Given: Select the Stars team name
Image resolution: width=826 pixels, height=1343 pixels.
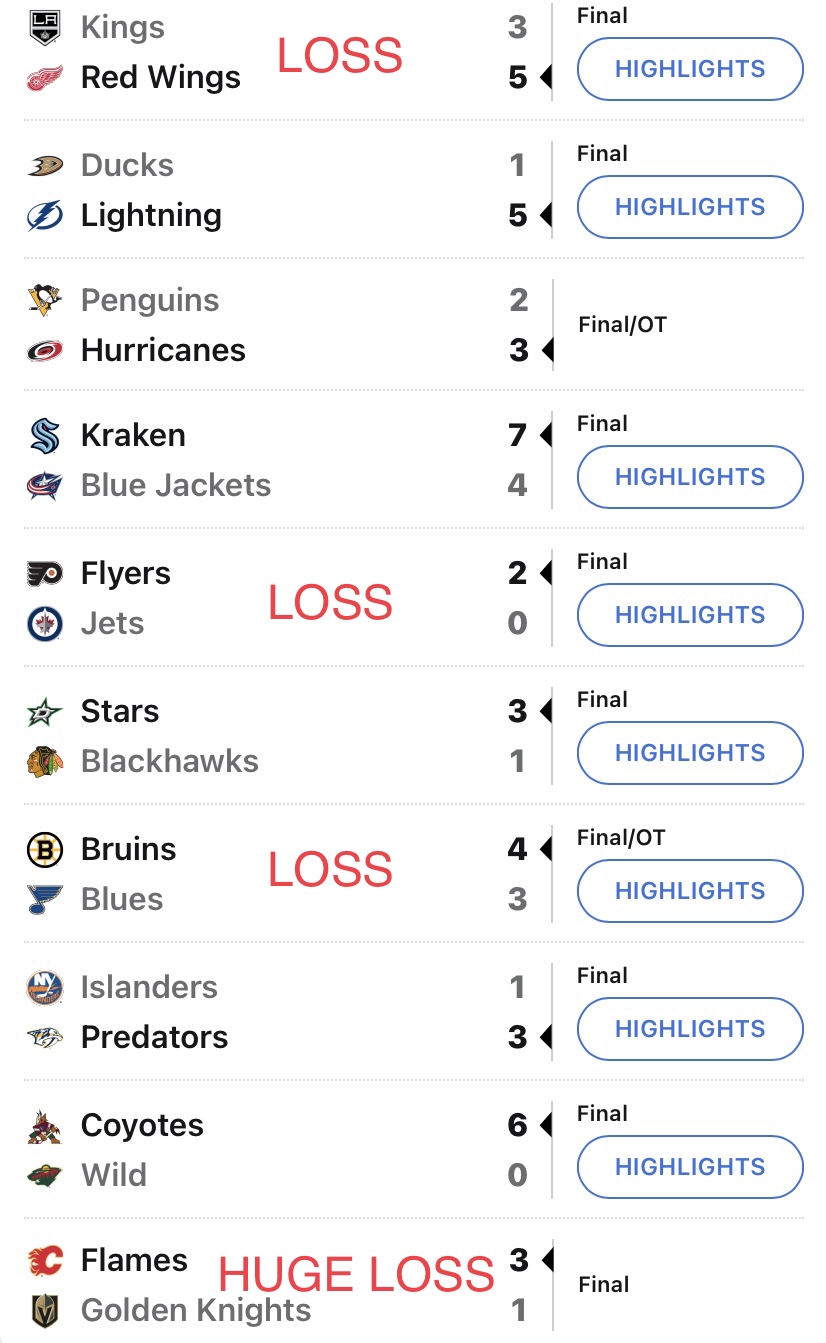Looking at the screenshot, I should [120, 711].
